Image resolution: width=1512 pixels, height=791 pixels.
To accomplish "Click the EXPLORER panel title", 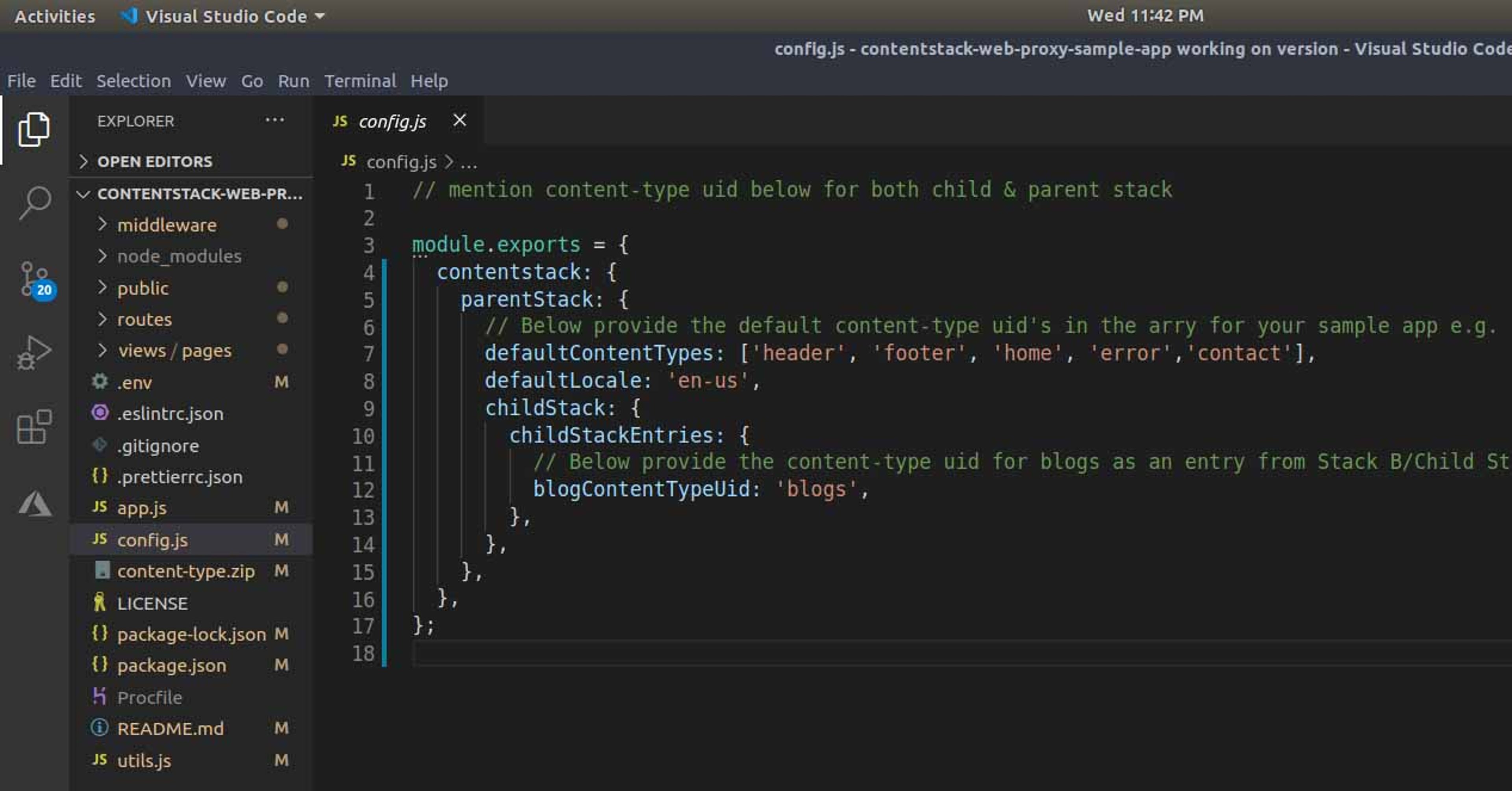I will tap(135, 121).
